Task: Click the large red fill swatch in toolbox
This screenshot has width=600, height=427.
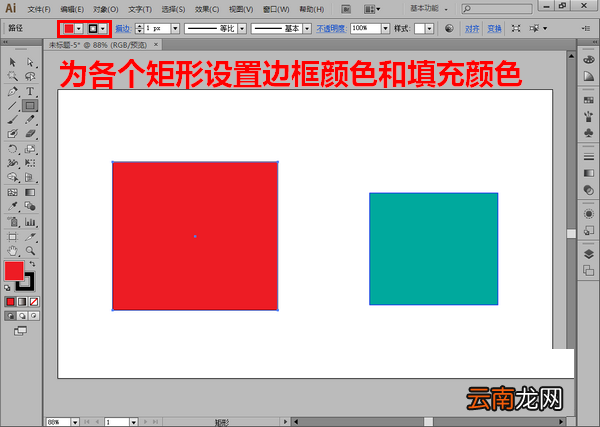Action: (14, 271)
